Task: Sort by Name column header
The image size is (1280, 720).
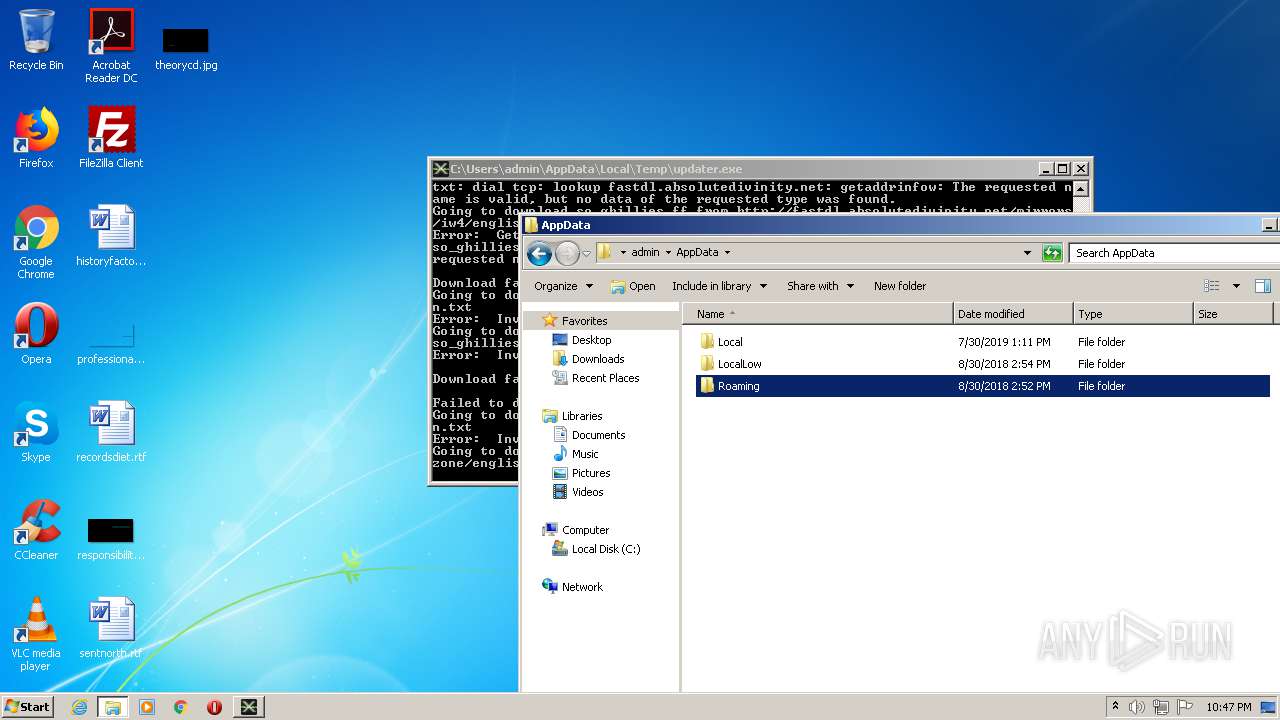Action: coord(820,314)
